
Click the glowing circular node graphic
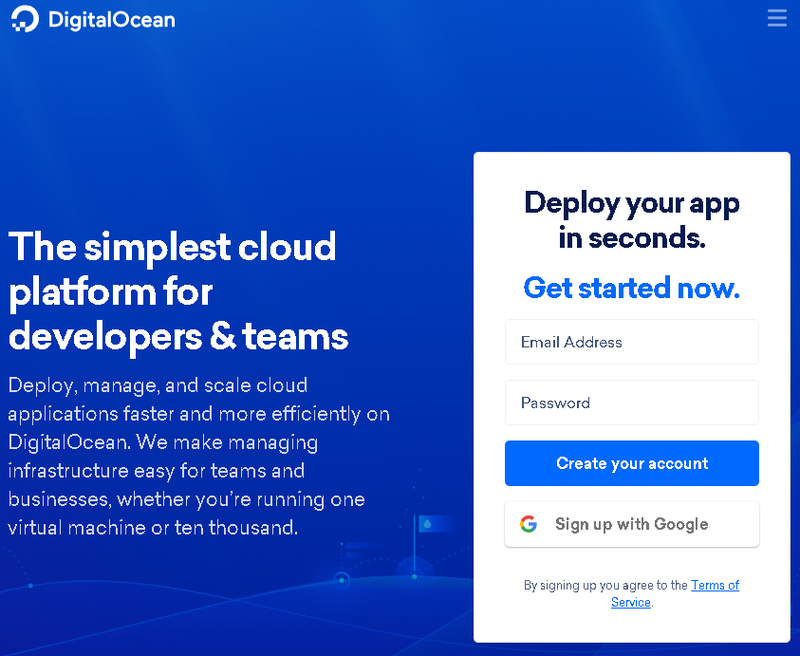[x=341, y=578]
